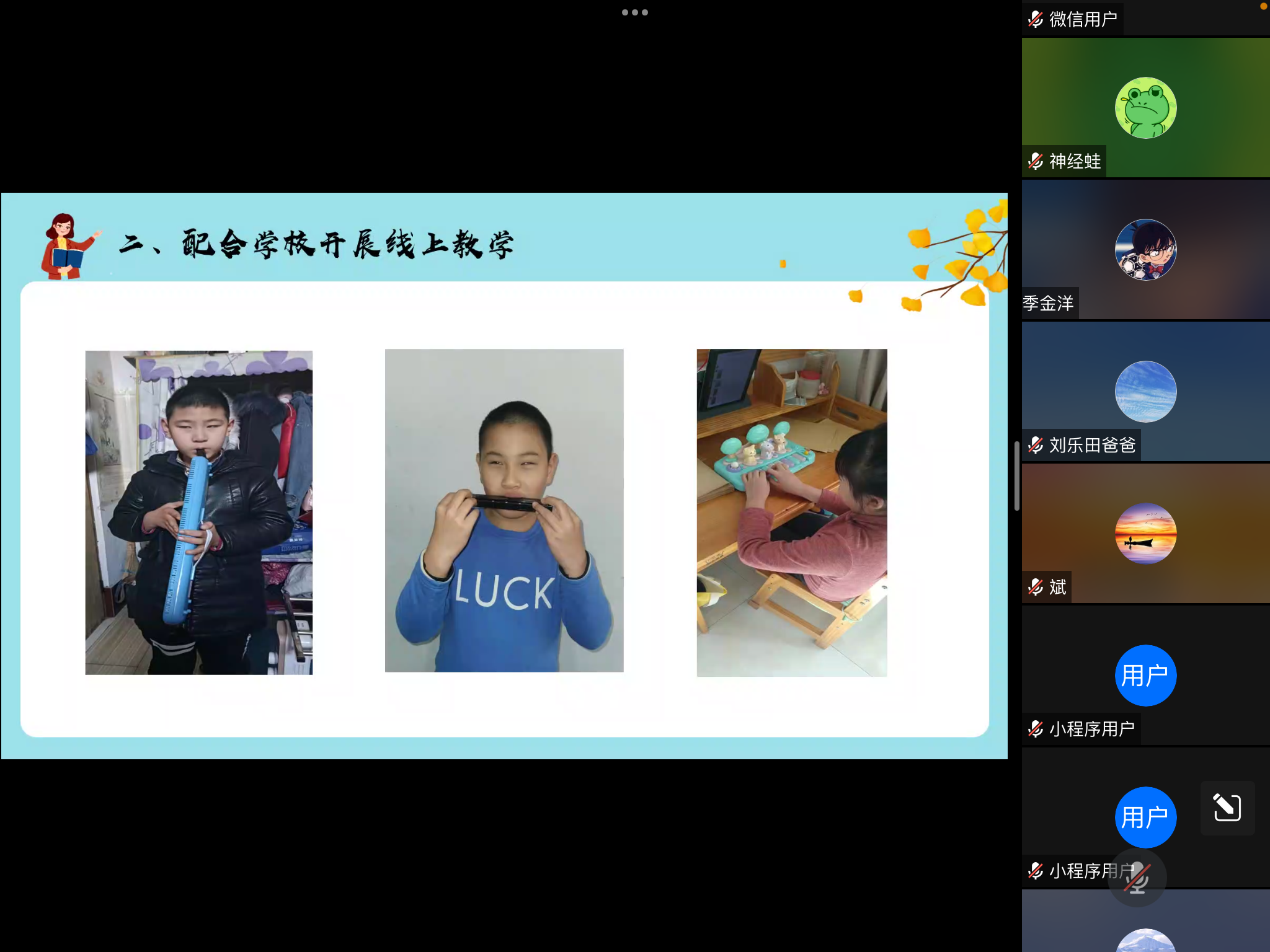The image size is (1270, 952).
Task: Click the 季金洋 name label
Action: [1049, 303]
